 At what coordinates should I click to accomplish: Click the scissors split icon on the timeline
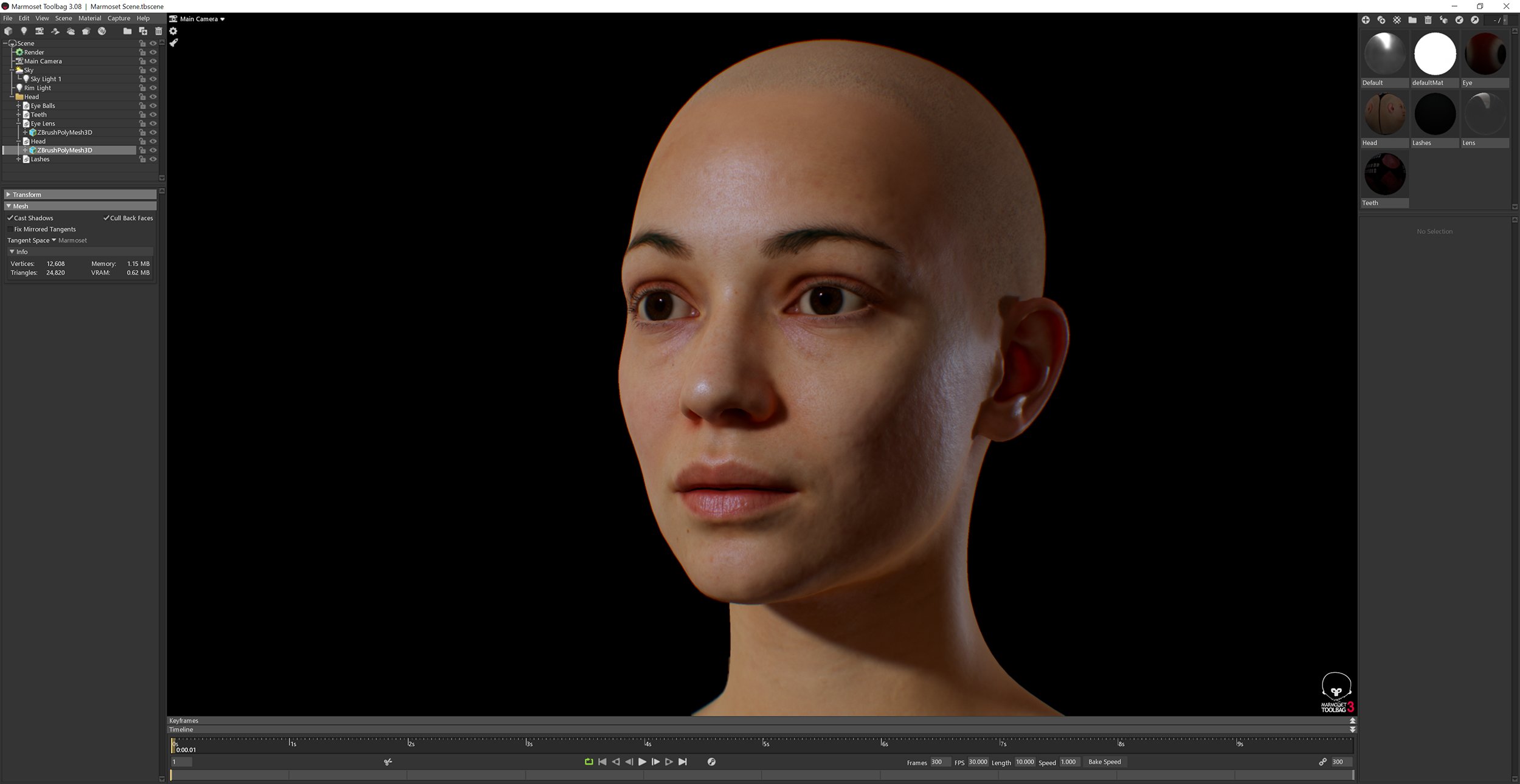point(387,762)
